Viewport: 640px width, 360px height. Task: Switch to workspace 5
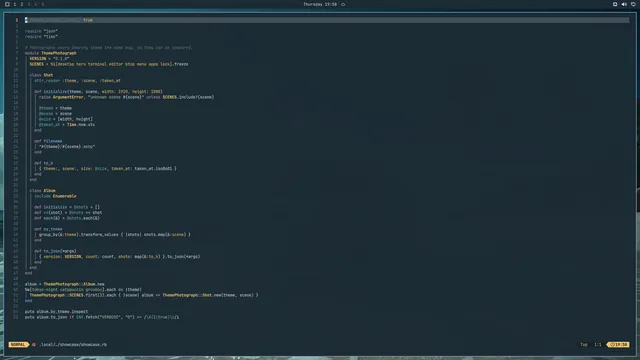(x=42, y=4)
